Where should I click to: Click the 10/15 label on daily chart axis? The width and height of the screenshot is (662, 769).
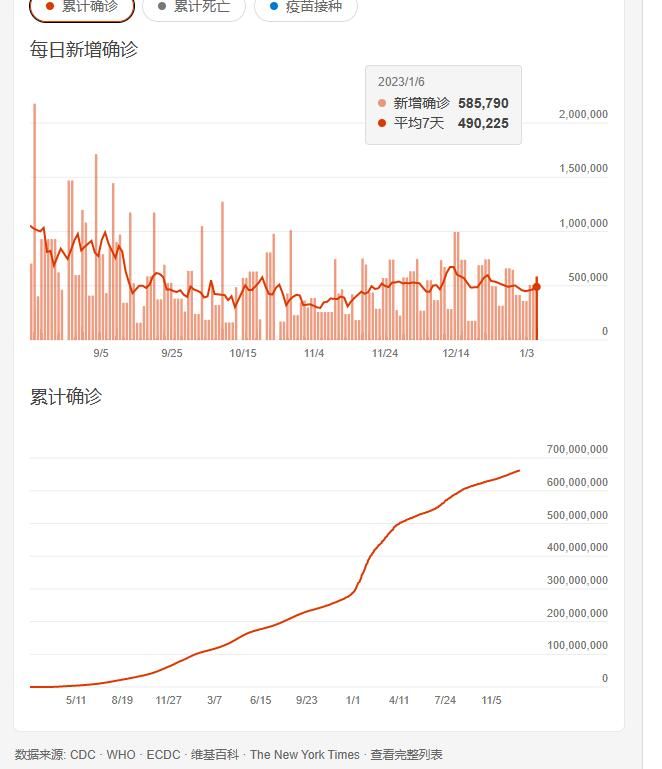click(x=243, y=353)
